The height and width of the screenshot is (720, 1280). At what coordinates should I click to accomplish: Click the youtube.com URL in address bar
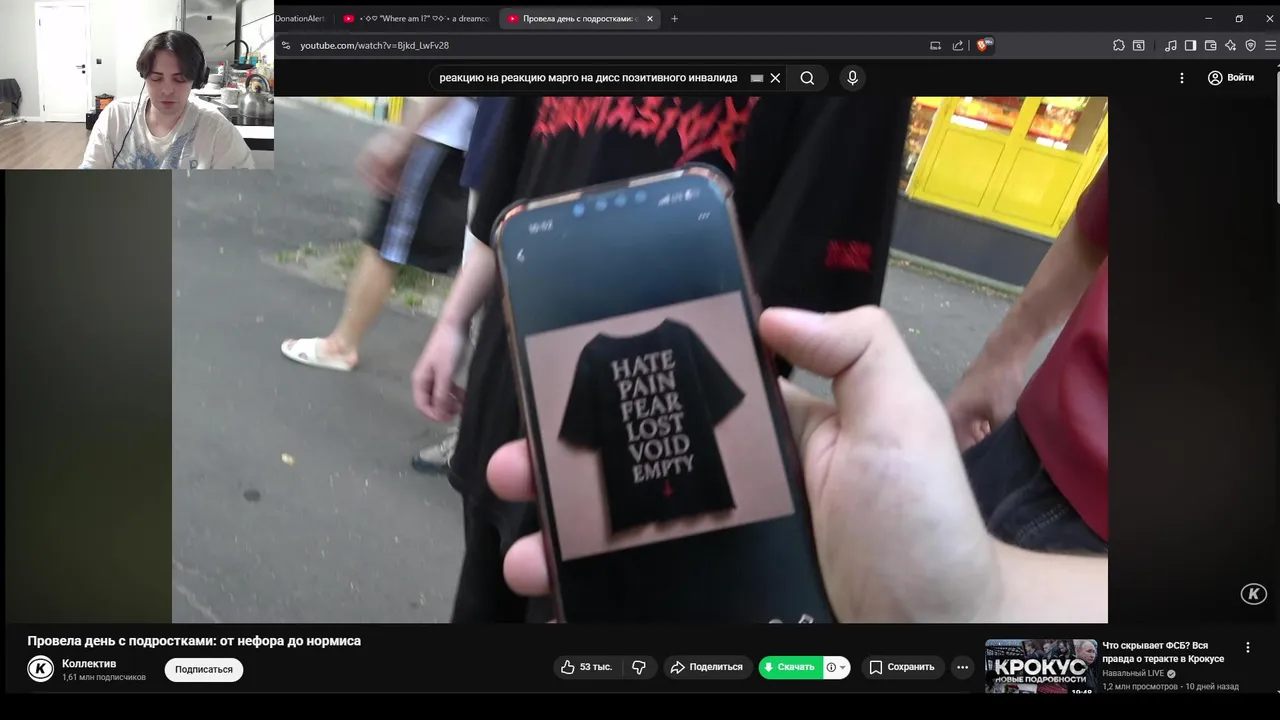click(x=374, y=45)
